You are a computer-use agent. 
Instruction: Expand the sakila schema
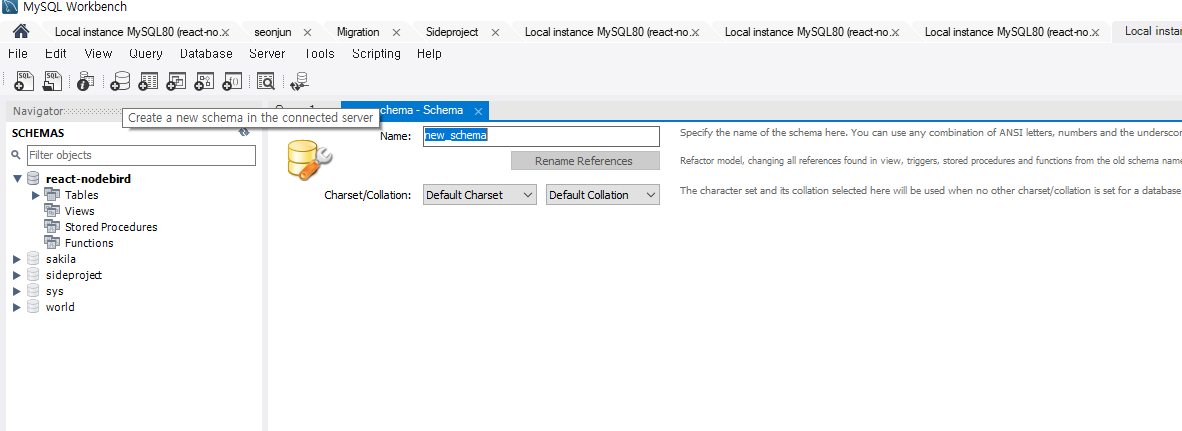(x=17, y=259)
